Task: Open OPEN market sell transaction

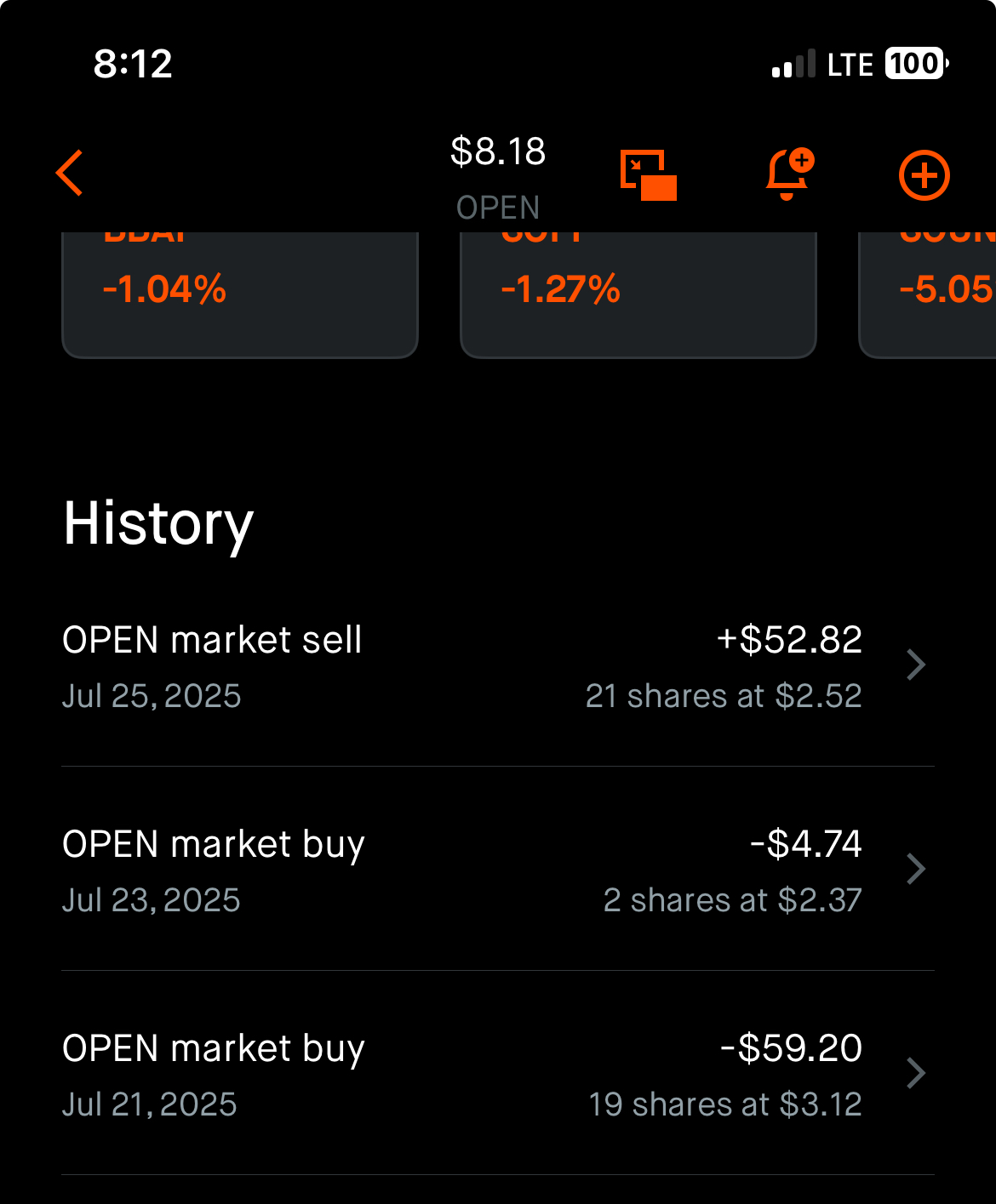Action: tap(498, 666)
